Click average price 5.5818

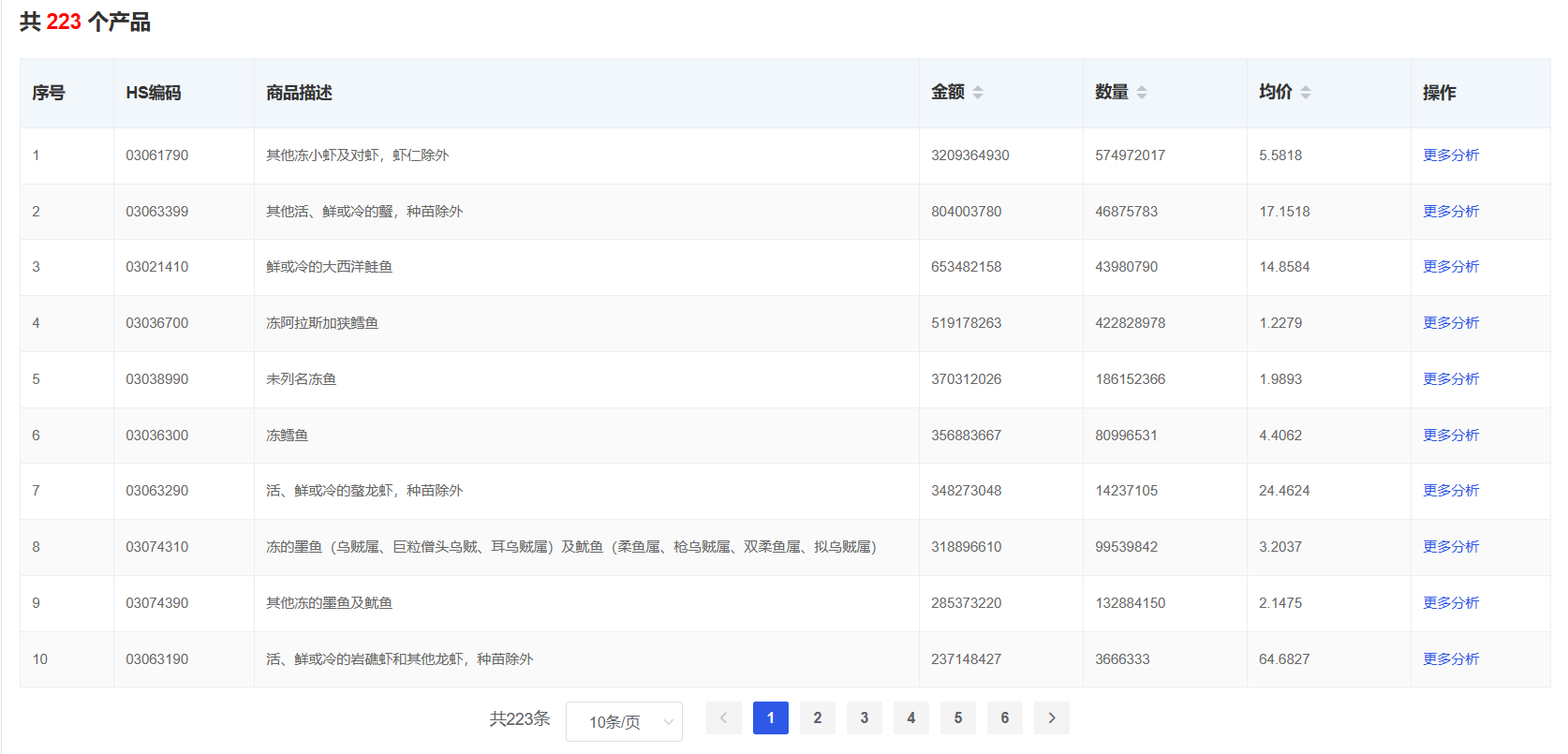click(1280, 155)
